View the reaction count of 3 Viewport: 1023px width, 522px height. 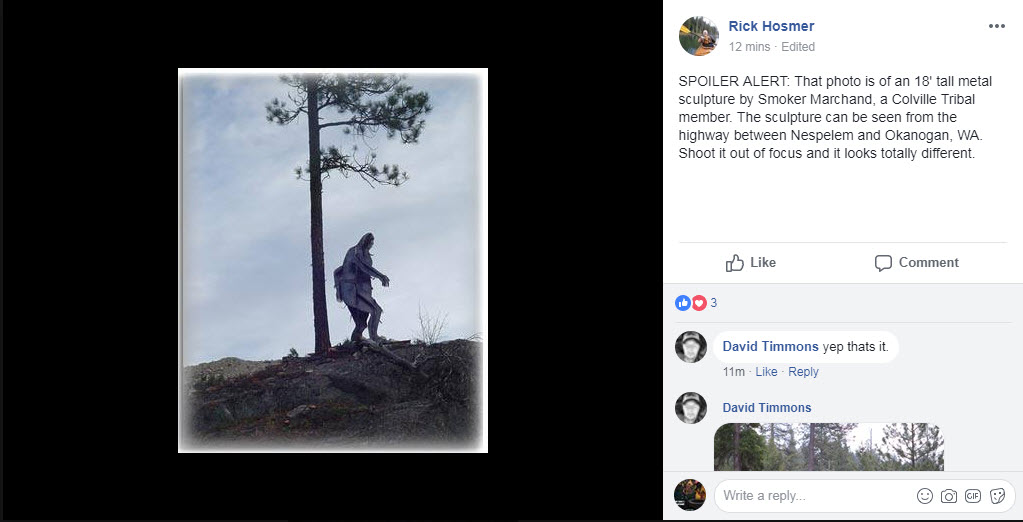[x=714, y=303]
